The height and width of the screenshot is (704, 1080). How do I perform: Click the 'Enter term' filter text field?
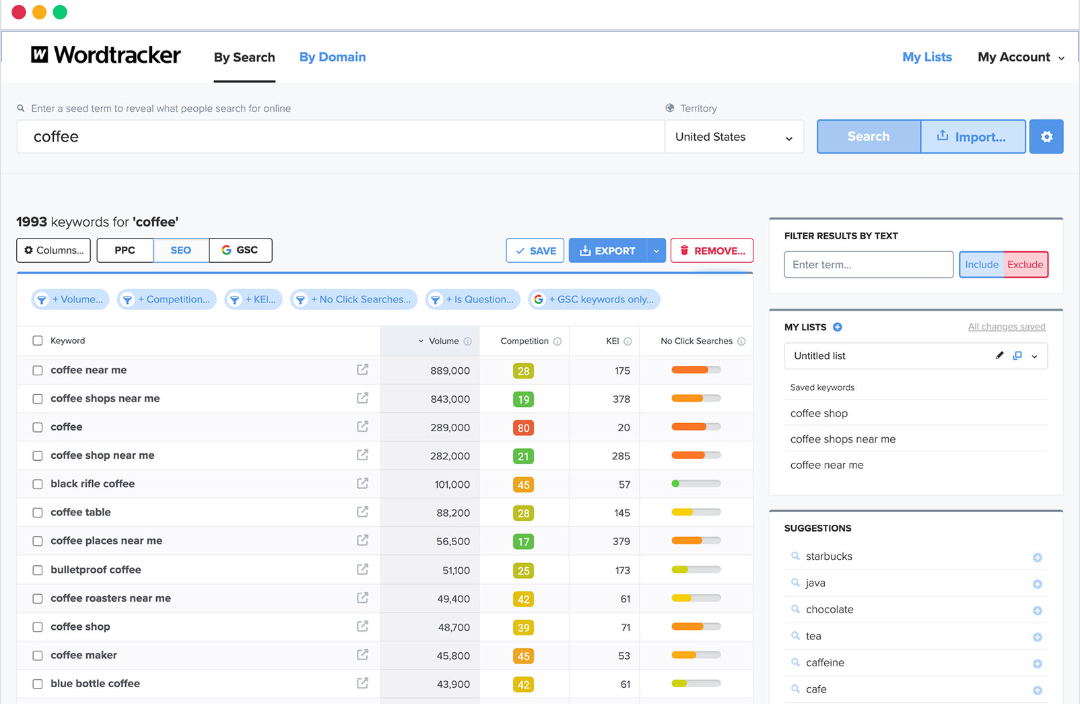[x=868, y=265]
